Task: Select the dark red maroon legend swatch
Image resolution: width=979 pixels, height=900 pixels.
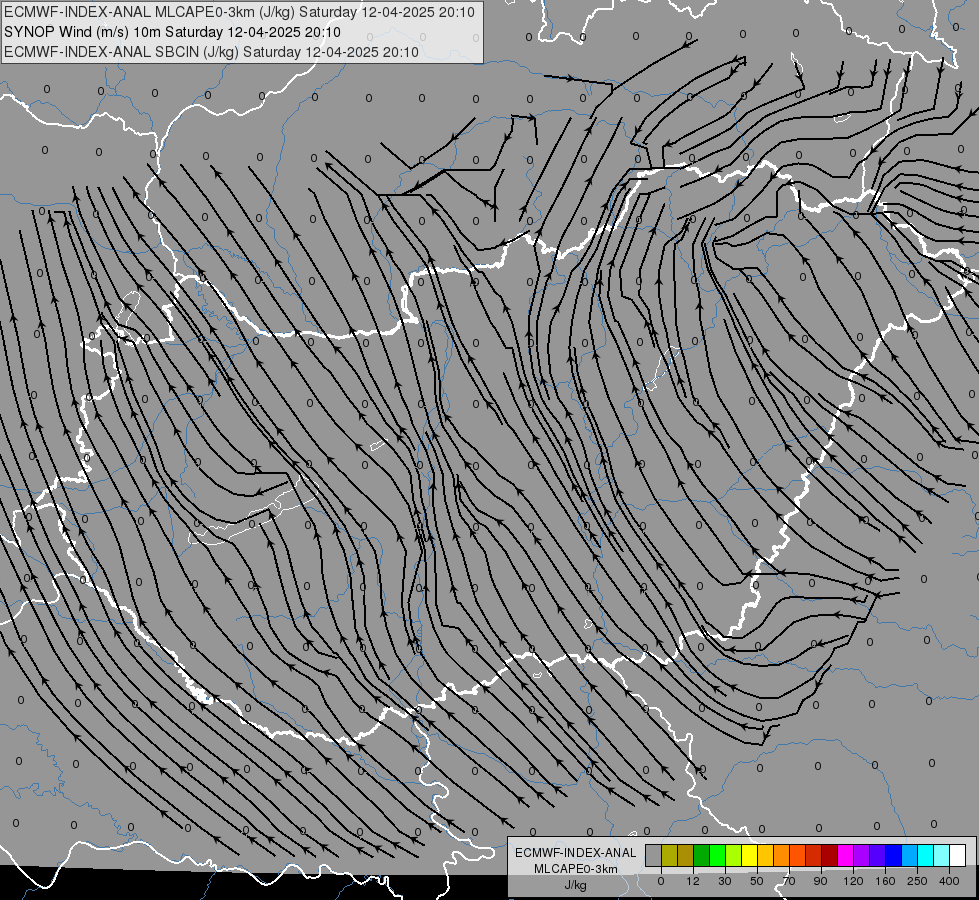Action: (829, 855)
